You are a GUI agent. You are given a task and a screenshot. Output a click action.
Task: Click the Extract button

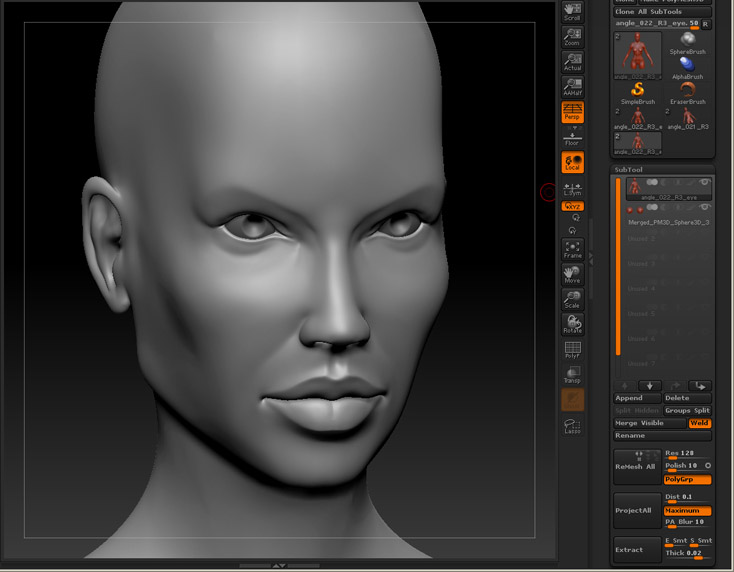(637, 550)
